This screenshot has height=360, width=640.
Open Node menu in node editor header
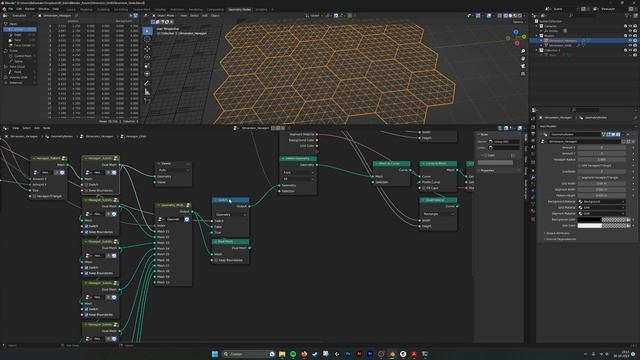click(47, 128)
